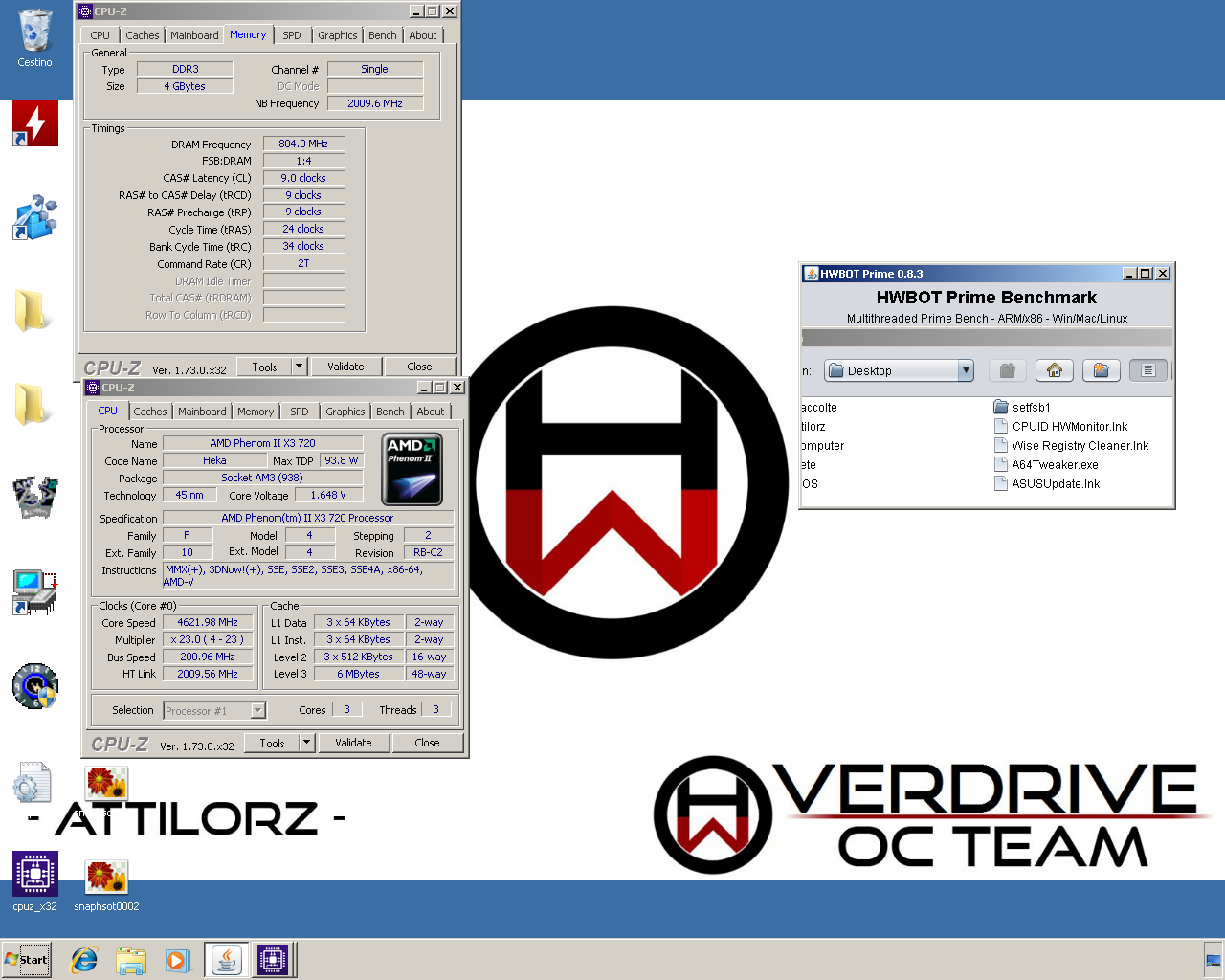Open the round clock shield desktop icon

coord(35,685)
